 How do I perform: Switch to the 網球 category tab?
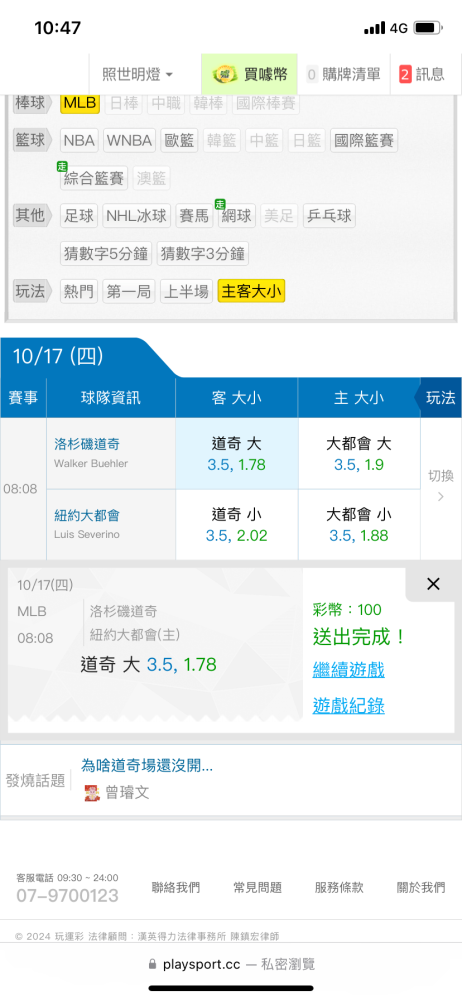point(236,216)
